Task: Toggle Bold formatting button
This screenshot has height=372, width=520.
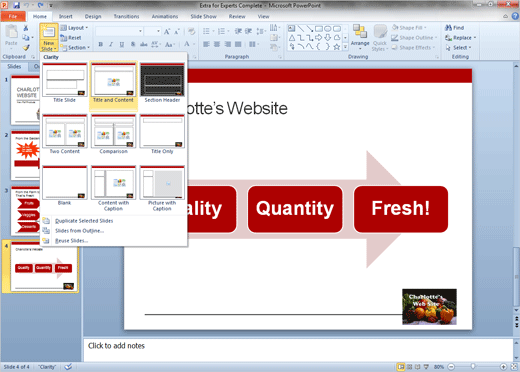Action: [100, 44]
